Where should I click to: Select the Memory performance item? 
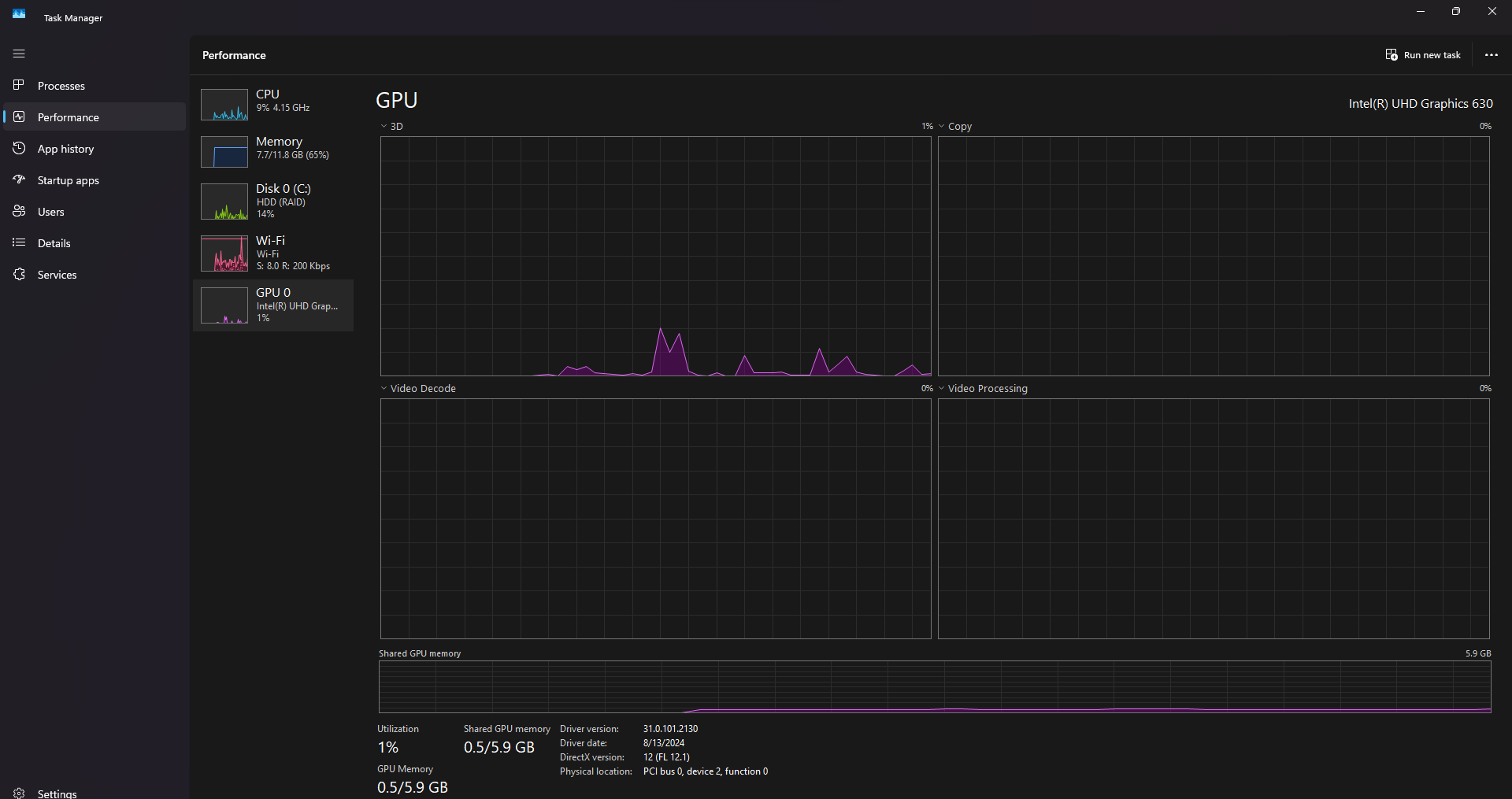click(x=273, y=149)
